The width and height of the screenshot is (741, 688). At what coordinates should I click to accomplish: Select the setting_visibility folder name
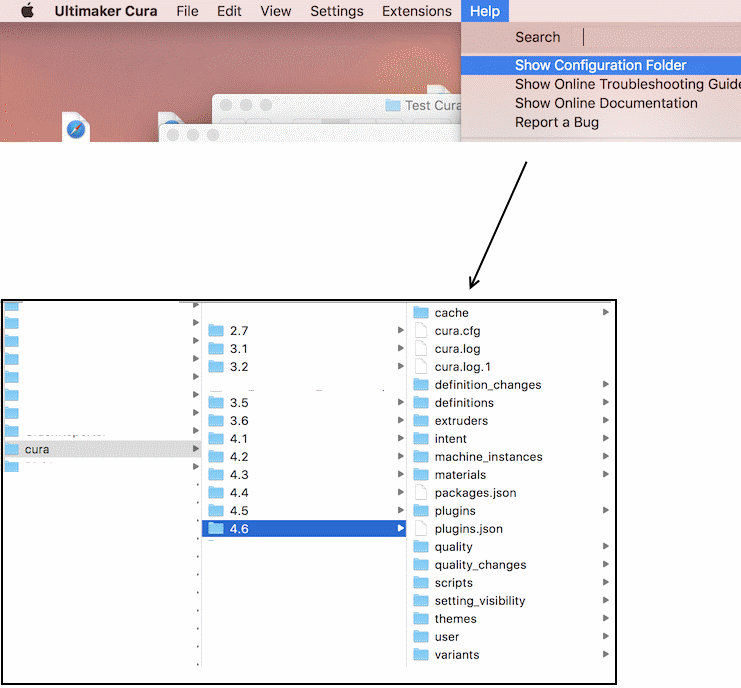click(480, 601)
